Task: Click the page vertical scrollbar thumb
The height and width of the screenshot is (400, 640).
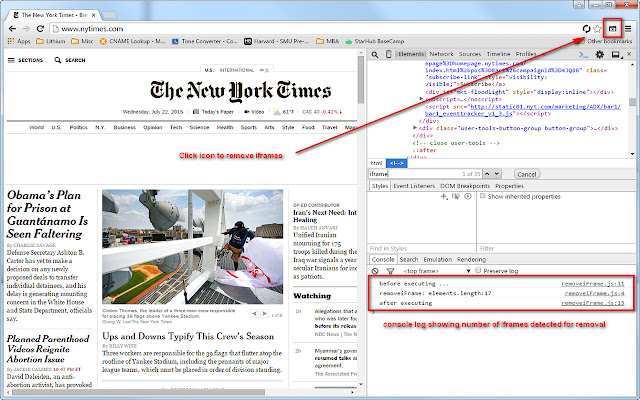Action: [360, 80]
